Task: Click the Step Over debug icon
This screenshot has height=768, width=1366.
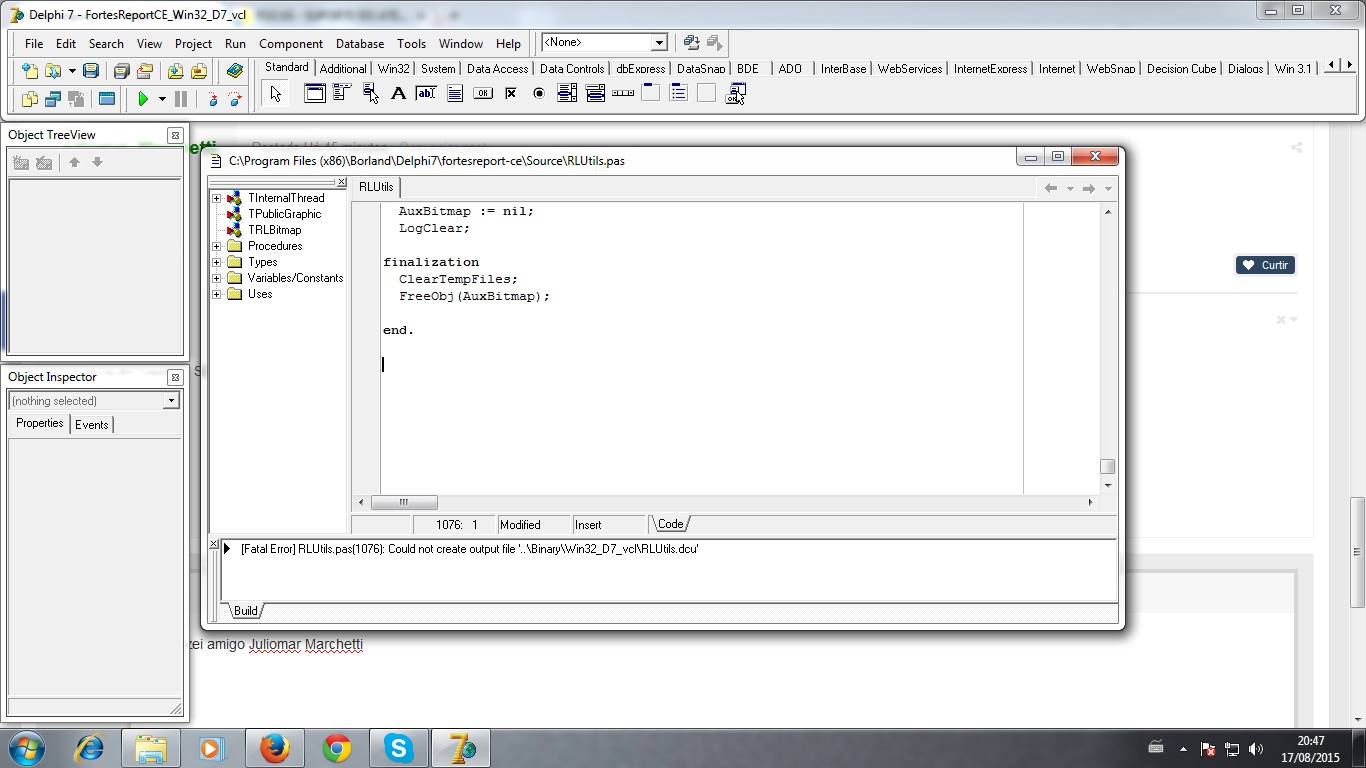Action: (x=235, y=99)
